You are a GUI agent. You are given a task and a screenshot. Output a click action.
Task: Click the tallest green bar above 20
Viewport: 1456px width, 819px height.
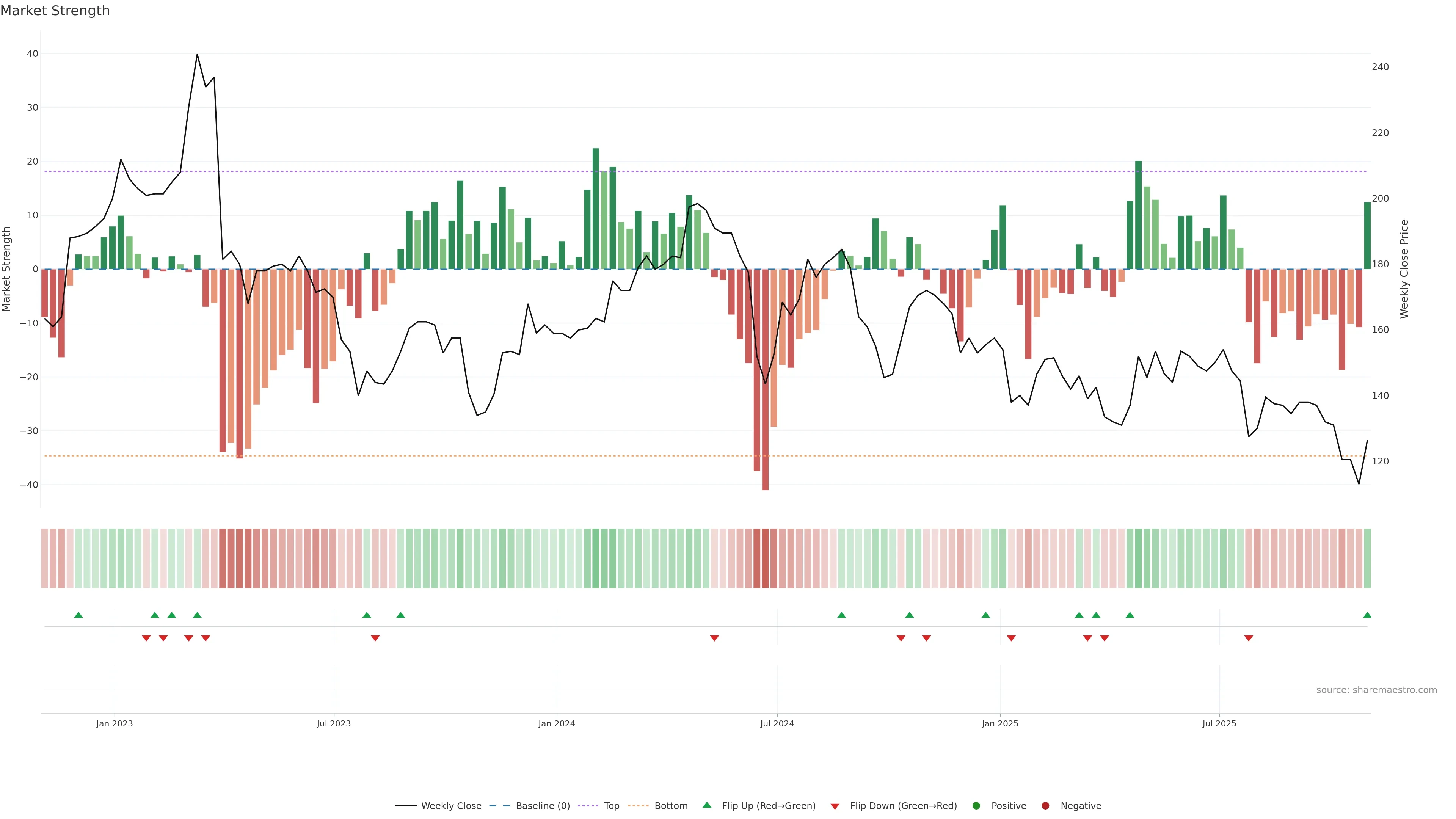pos(596,209)
